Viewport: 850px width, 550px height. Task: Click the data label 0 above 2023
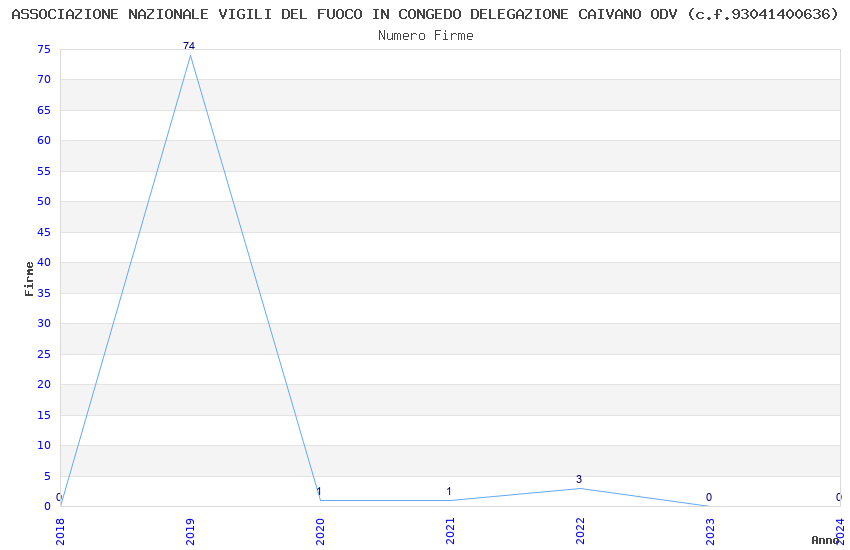pos(709,497)
